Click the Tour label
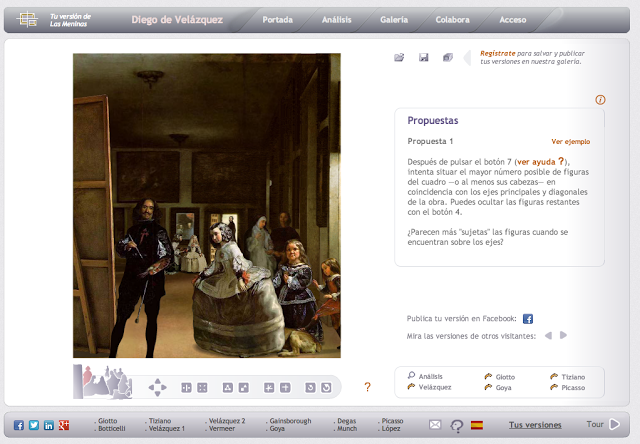This screenshot has height=444, width=640. click(595, 424)
